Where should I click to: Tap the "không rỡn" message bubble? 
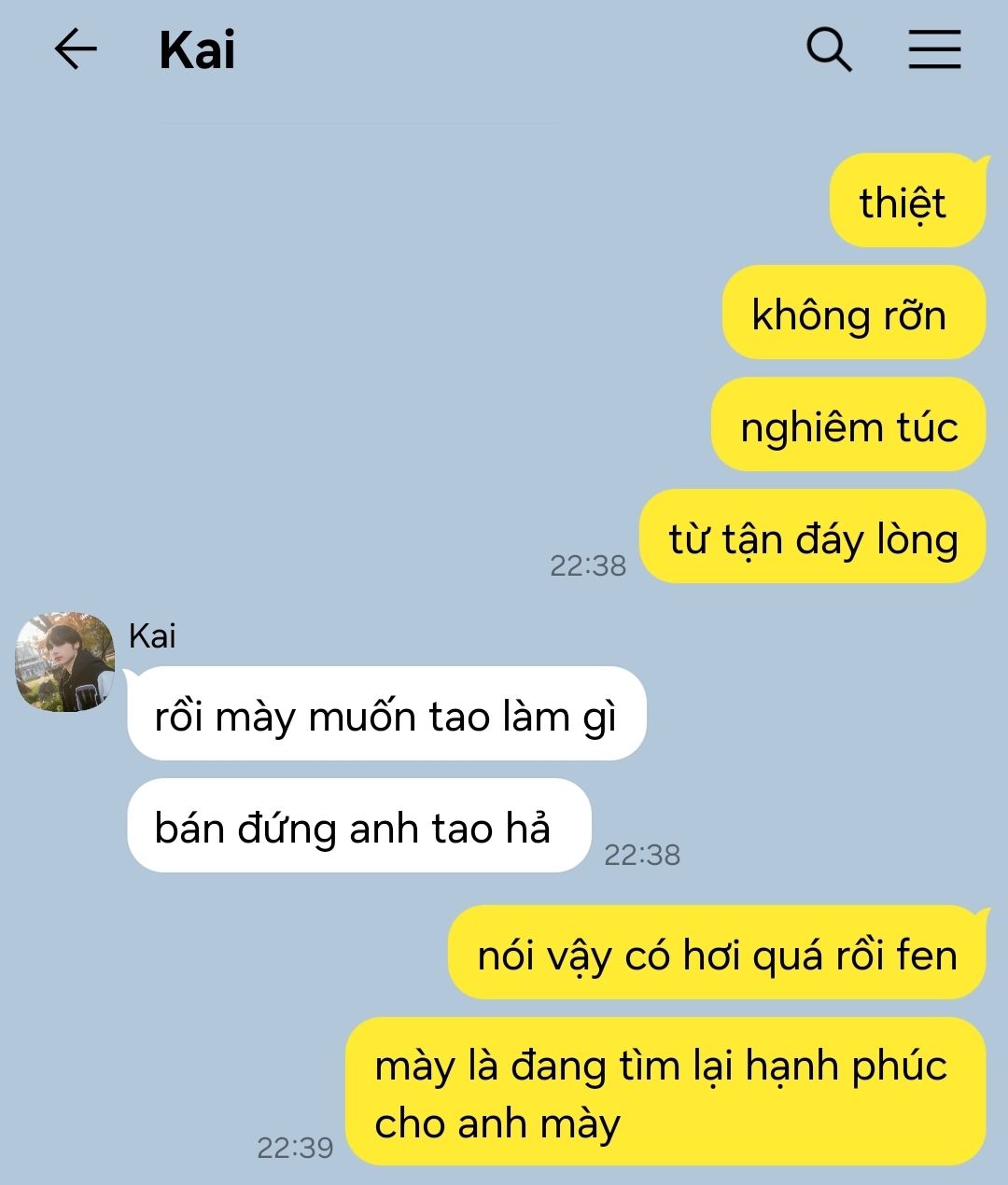point(854,313)
